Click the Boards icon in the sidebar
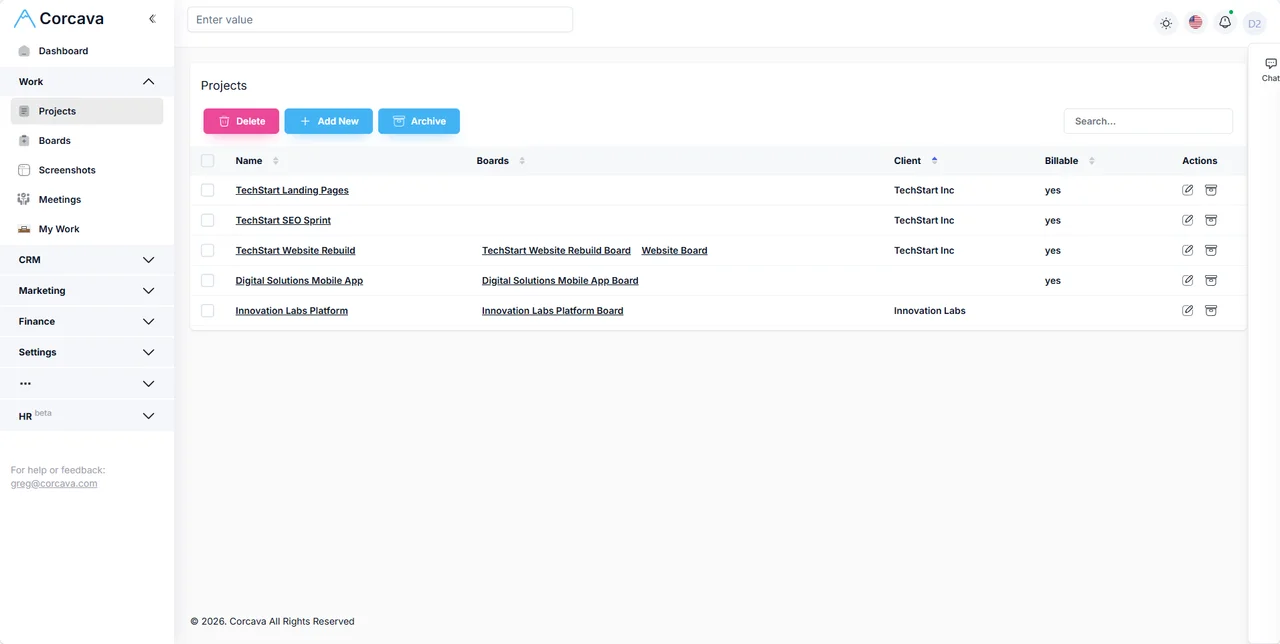The width and height of the screenshot is (1280, 644). point(24,141)
